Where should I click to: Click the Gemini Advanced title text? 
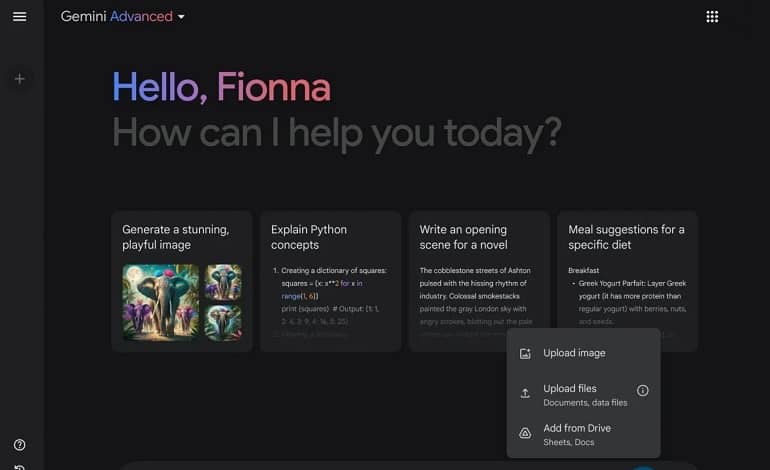click(116, 17)
